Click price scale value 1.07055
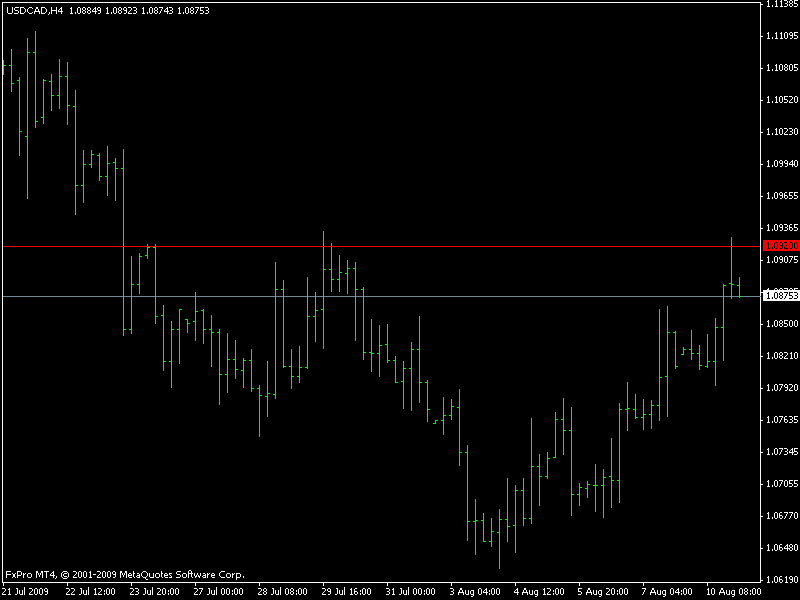Image resolution: width=800 pixels, height=600 pixels. point(782,484)
